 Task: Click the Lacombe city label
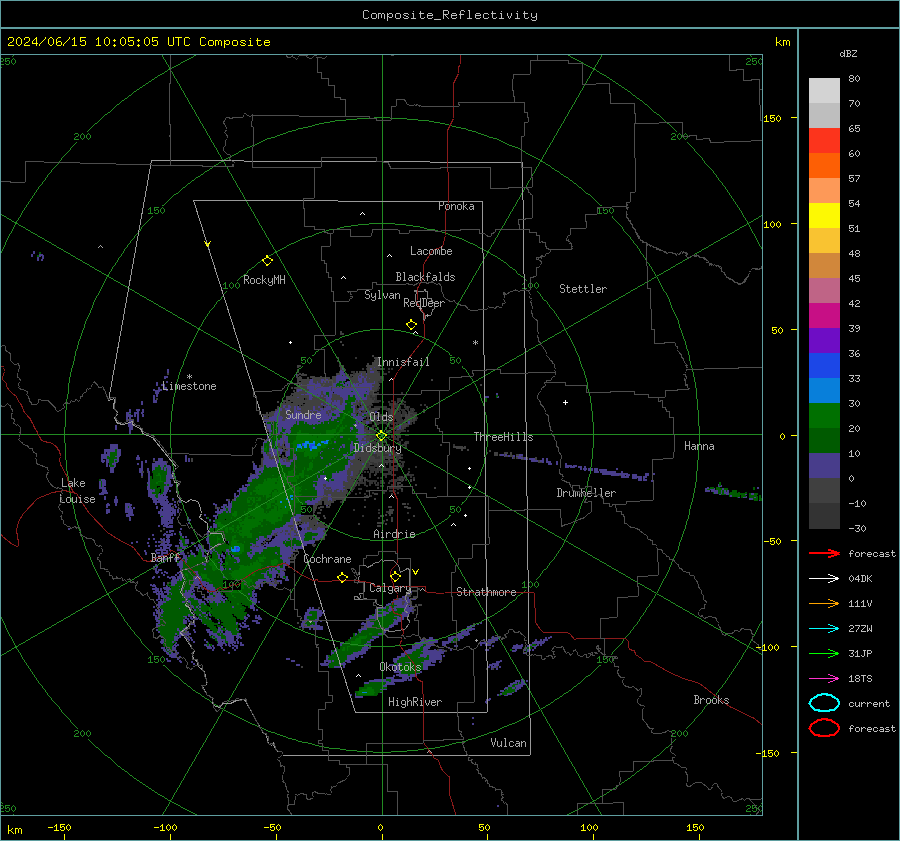(431, 251)
